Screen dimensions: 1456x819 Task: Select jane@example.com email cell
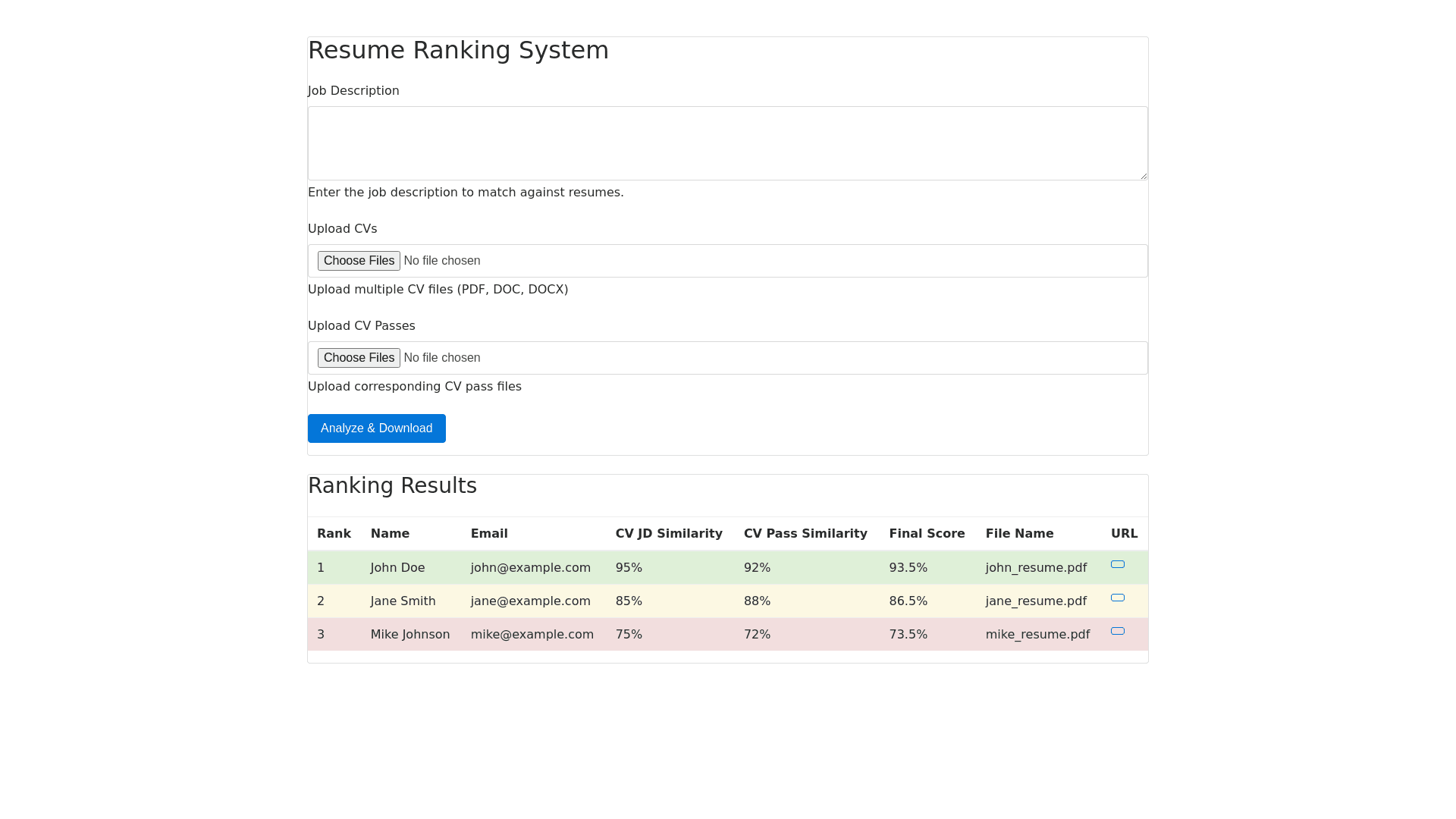click(x=530, y=601)
